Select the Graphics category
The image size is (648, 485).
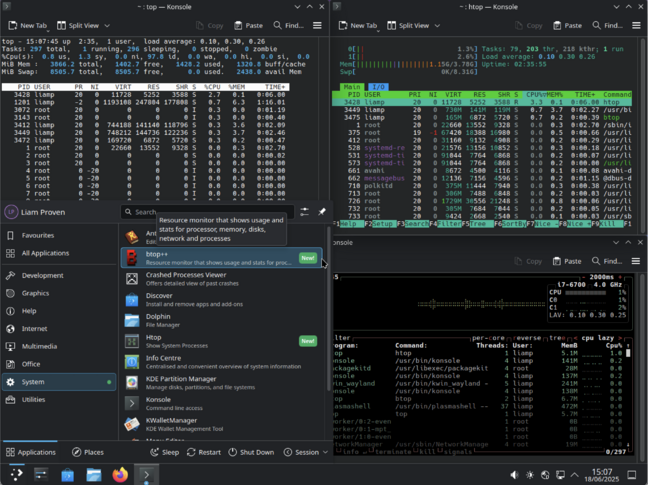59,293
